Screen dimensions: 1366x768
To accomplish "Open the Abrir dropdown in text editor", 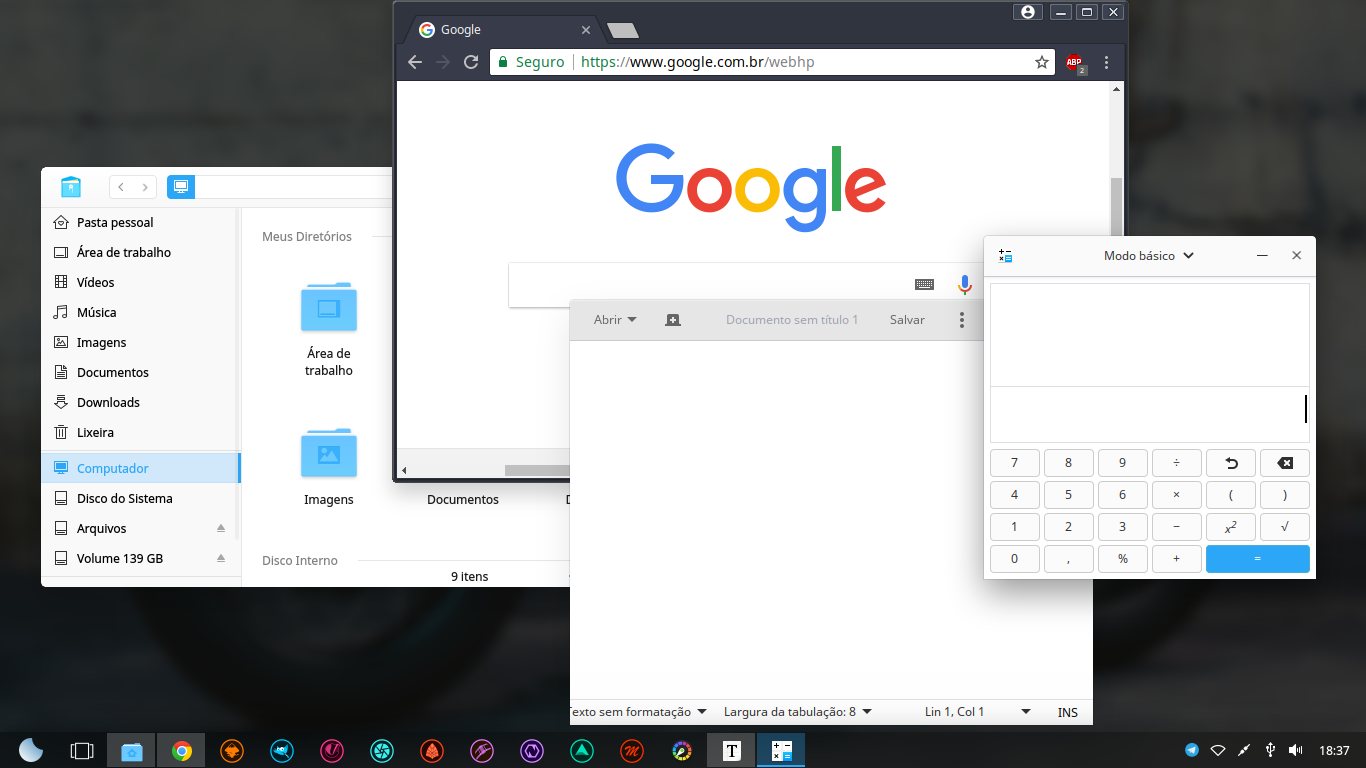I will click(x=615, y=320).
